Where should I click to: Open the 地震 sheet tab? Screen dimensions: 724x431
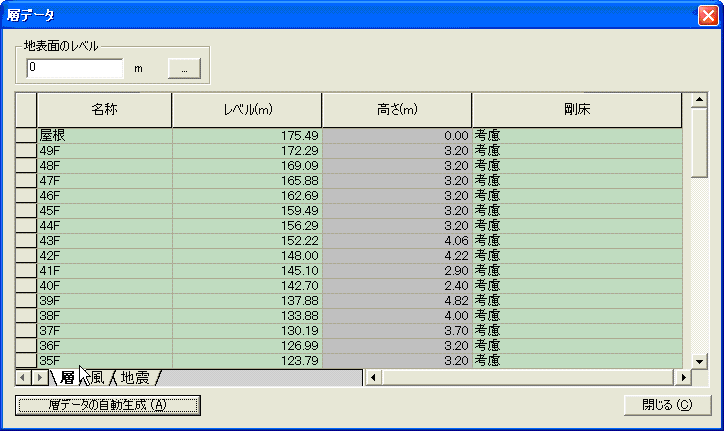point(135,378)
